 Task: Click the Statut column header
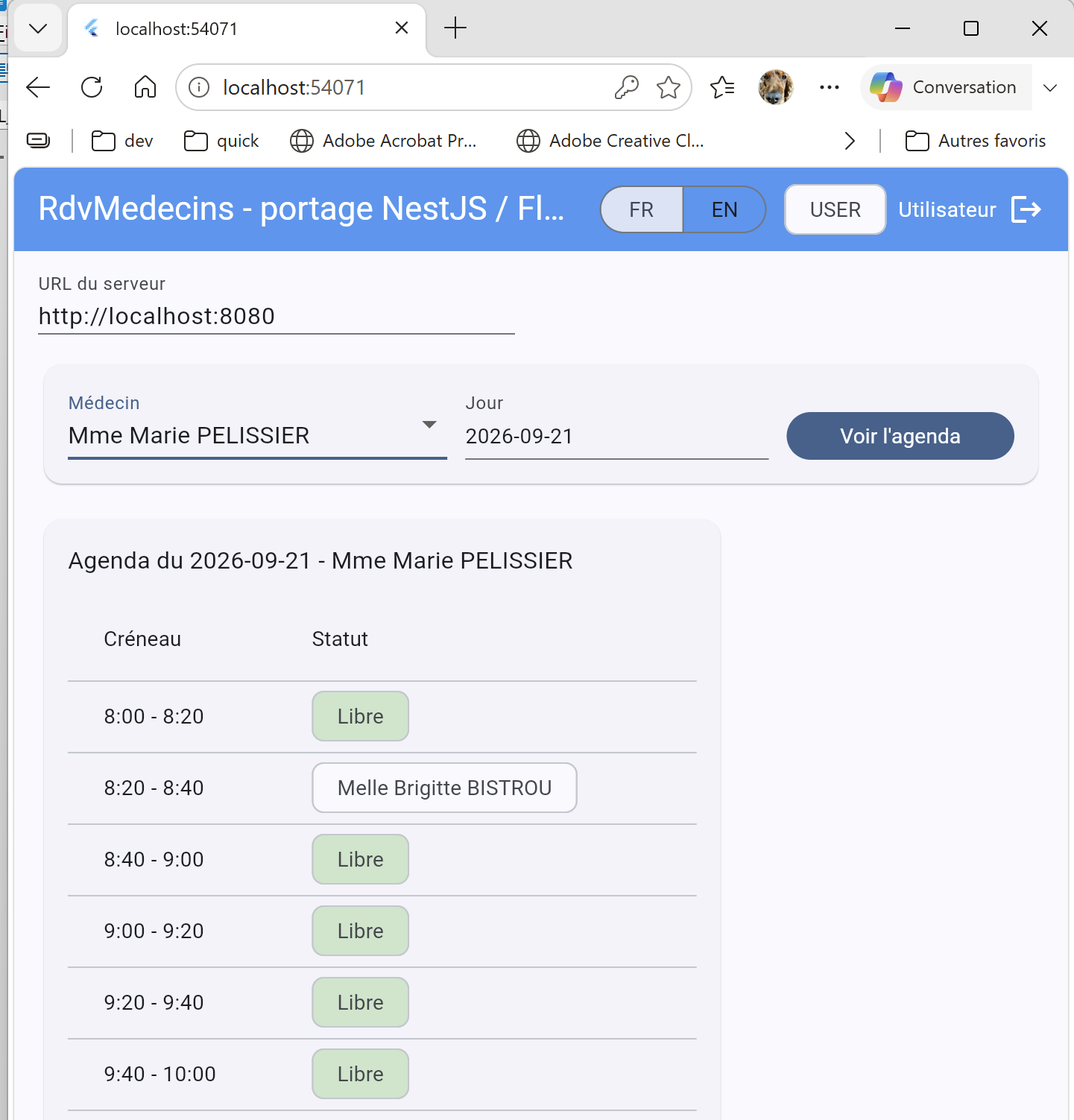[x=340, y=639]
